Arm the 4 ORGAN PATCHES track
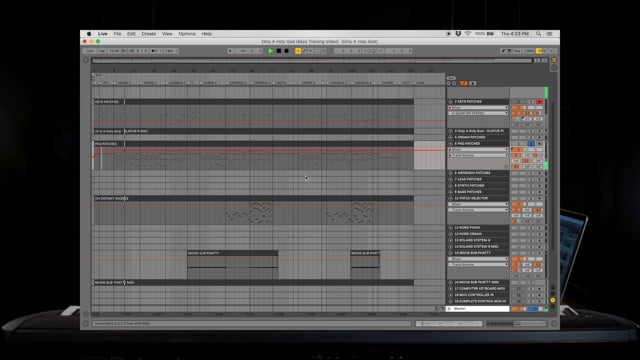Viewport: 640px width, 360px height. [x=540, y=137]
